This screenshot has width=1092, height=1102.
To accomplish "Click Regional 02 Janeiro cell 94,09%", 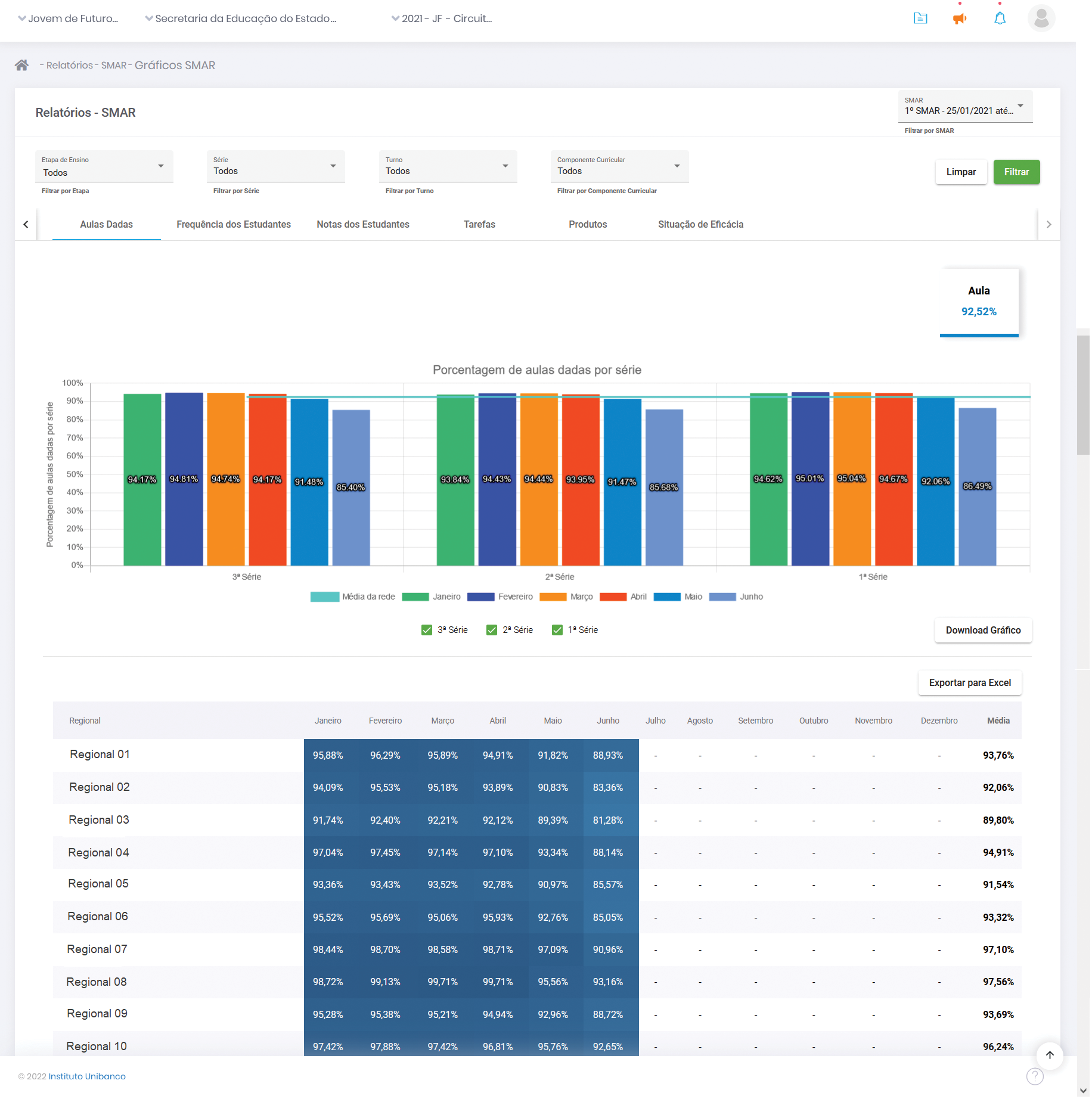I will pos(328,788).
